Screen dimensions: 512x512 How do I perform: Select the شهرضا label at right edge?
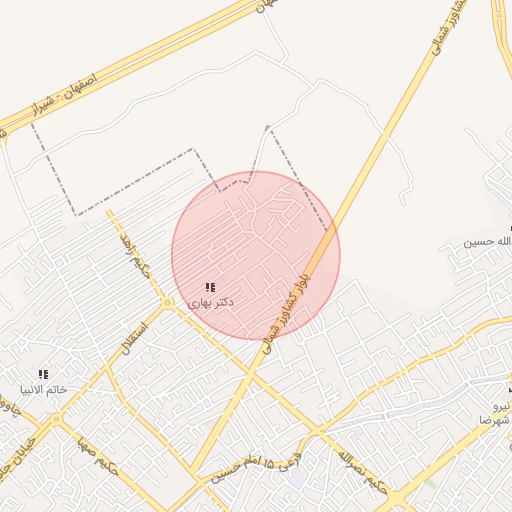[496, 420]
